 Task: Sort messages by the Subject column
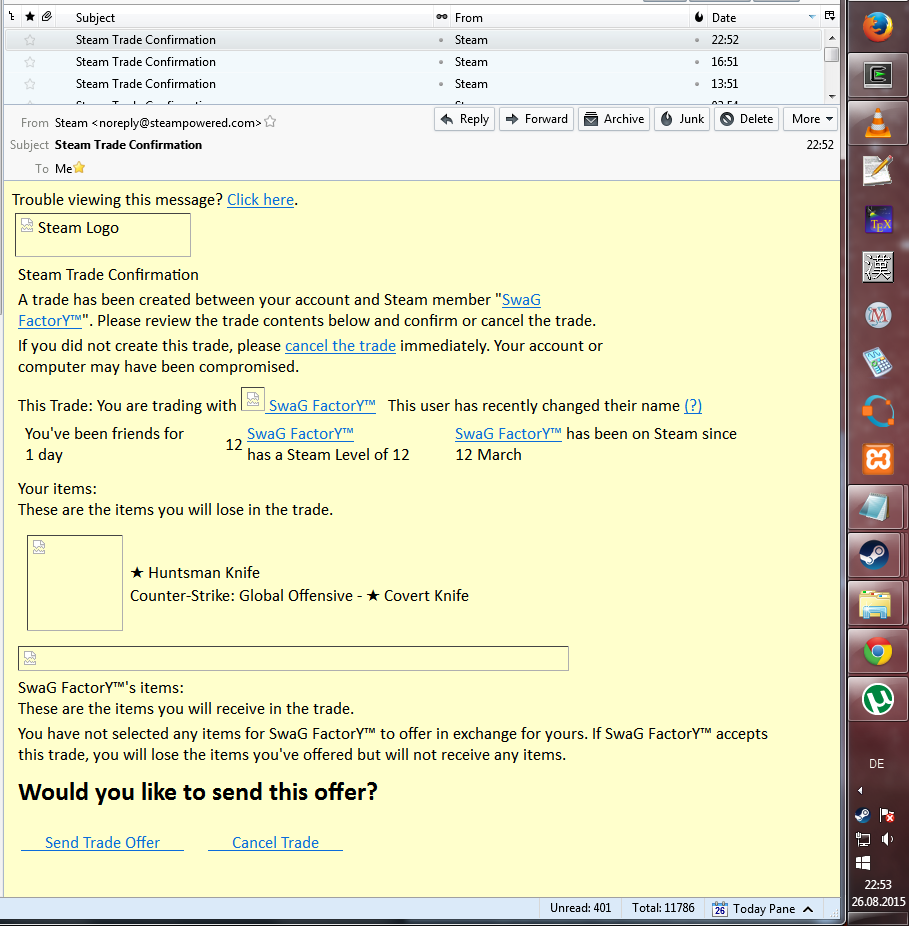[250, 17]
